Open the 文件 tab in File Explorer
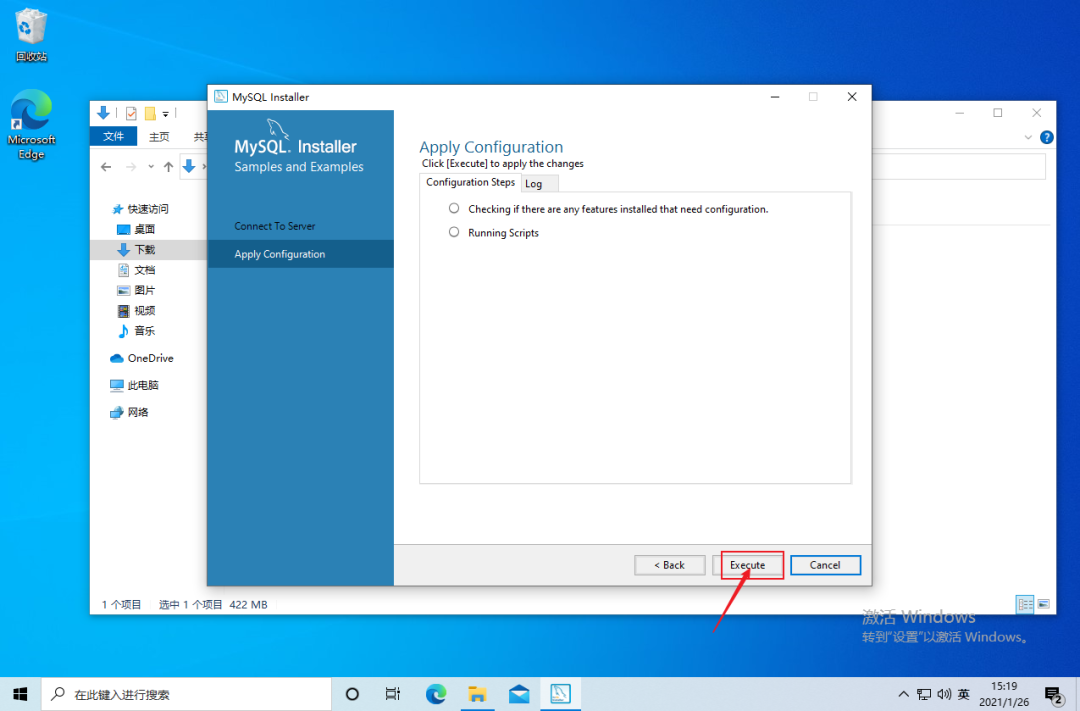 click(x=114, y=136)
